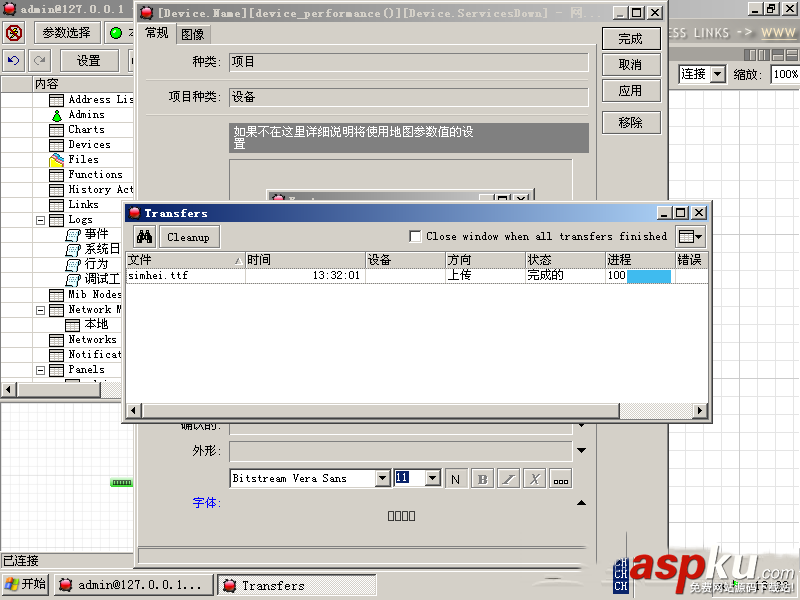This screenshot has width=800, height=600.
Task: Click the 设置 button
Action: coord(89,61)
